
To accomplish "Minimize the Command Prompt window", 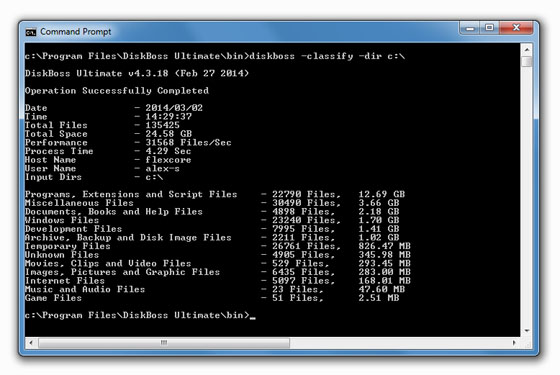I will click(x=470, y=28).
